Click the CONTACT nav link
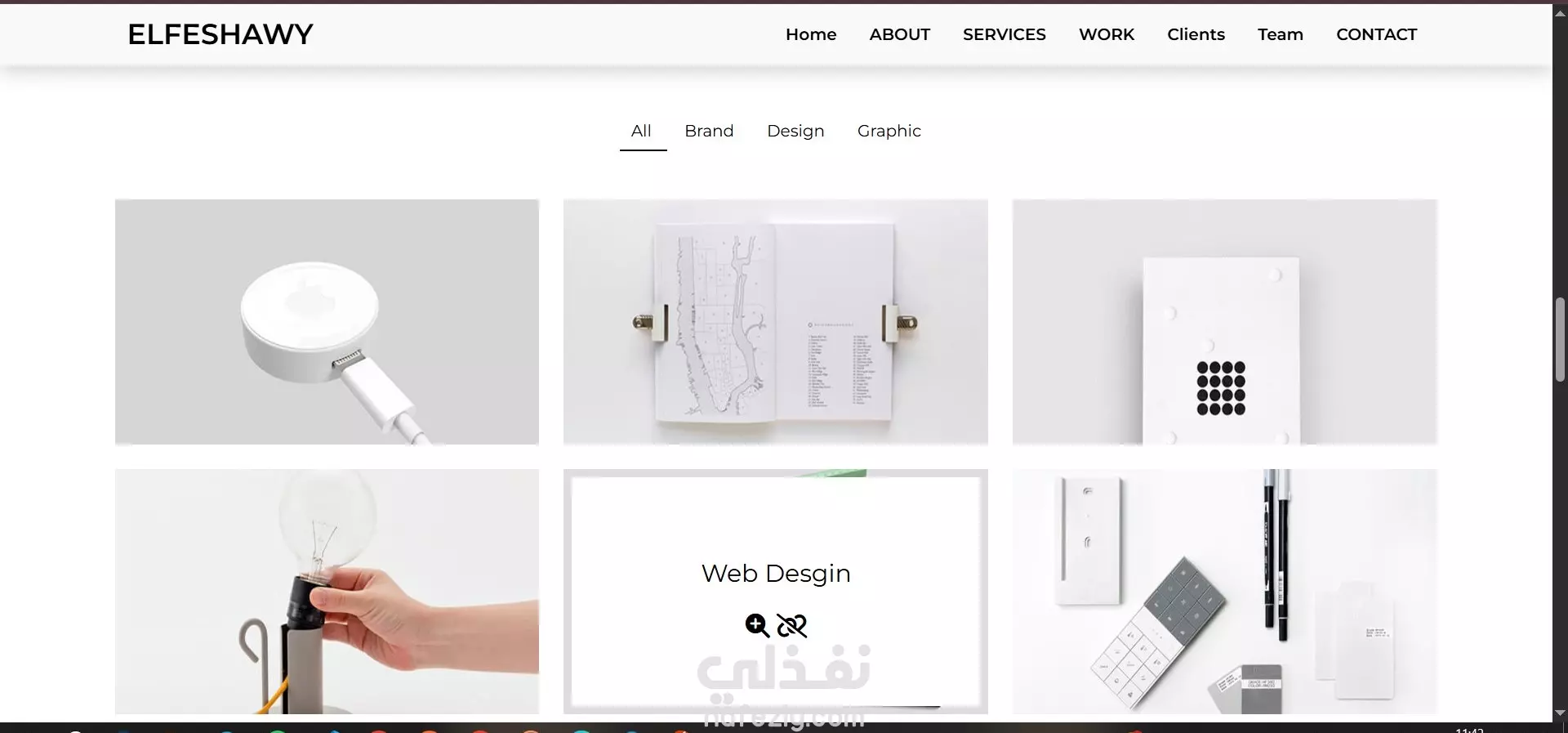Image resolution: width=1568 pixels, height=733 pixels. click(x=1377, y=34)
